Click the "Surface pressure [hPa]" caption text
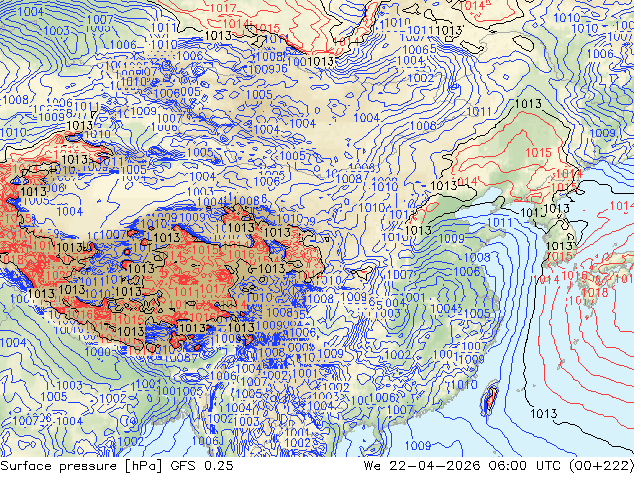The width and height of the screenshot is (634, 490). coord(81,466)
